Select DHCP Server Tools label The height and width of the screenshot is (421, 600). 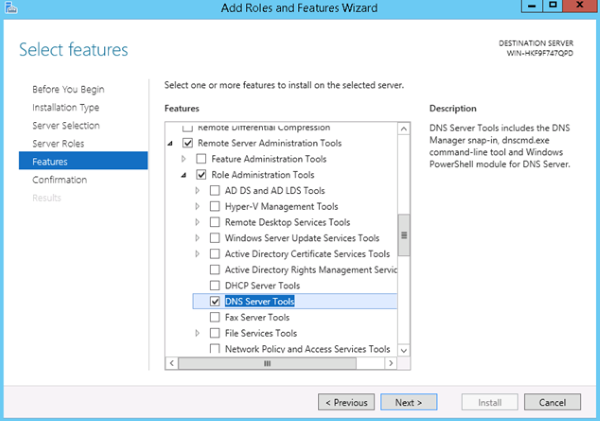tap(262, 286)
